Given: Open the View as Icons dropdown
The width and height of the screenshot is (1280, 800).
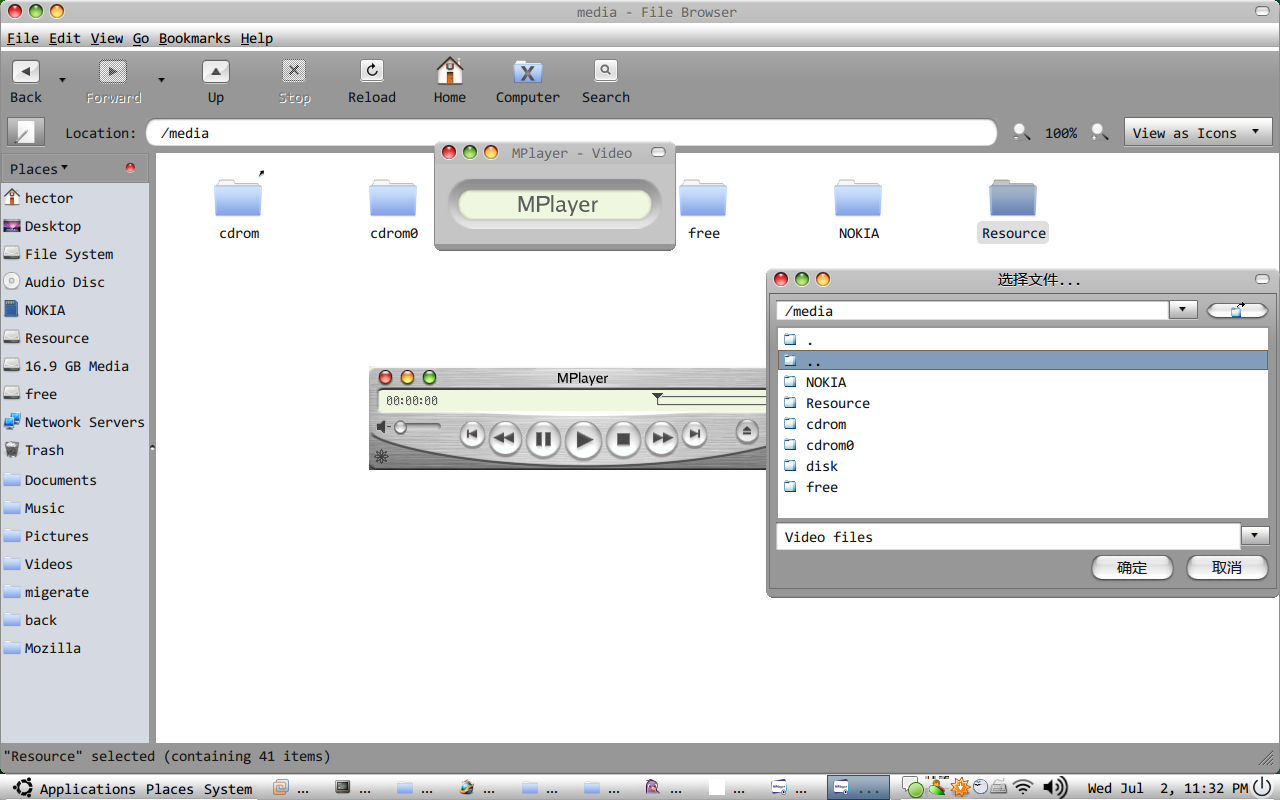Looking at the screenshot, I should (x=1197, y=133).
